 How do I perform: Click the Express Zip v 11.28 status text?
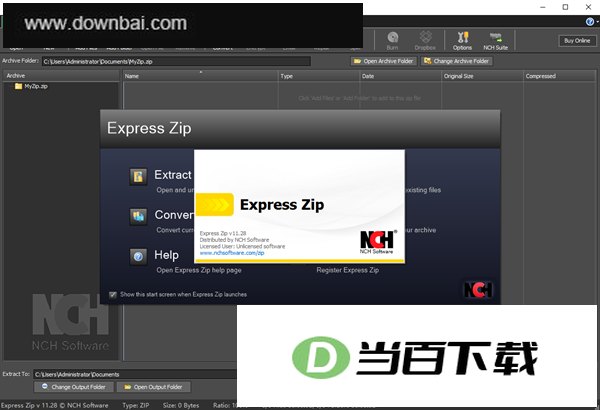pyautogui.click(x=55, y=405)
